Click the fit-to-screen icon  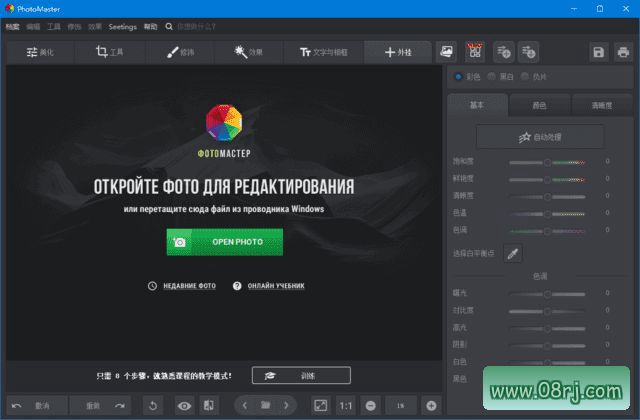[x=320, y=406]
